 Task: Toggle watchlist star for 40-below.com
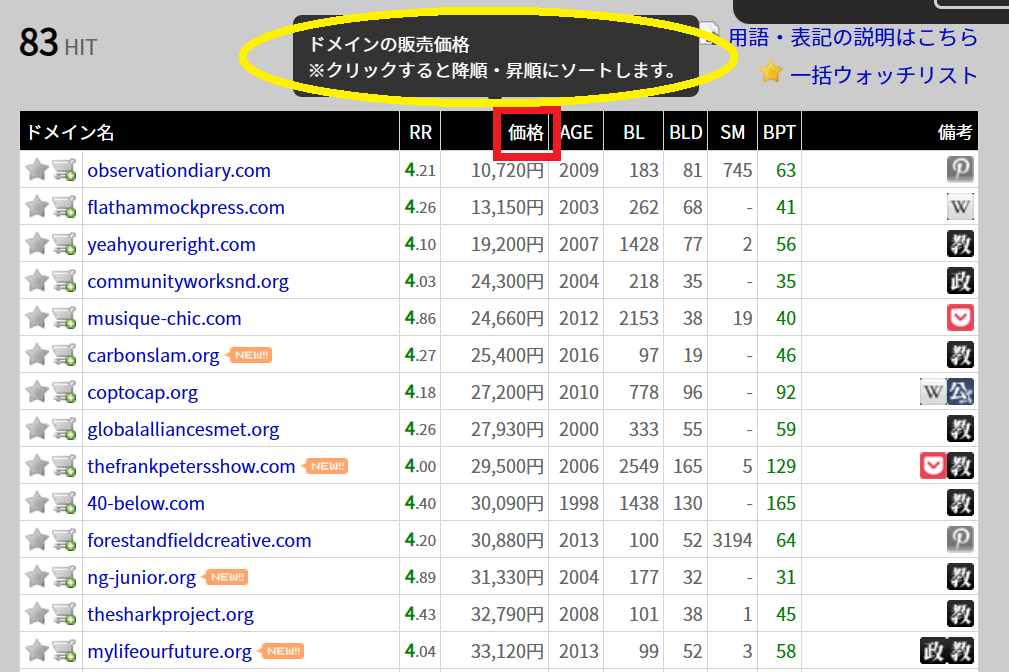pyautogui.click(x=37, y=503)
